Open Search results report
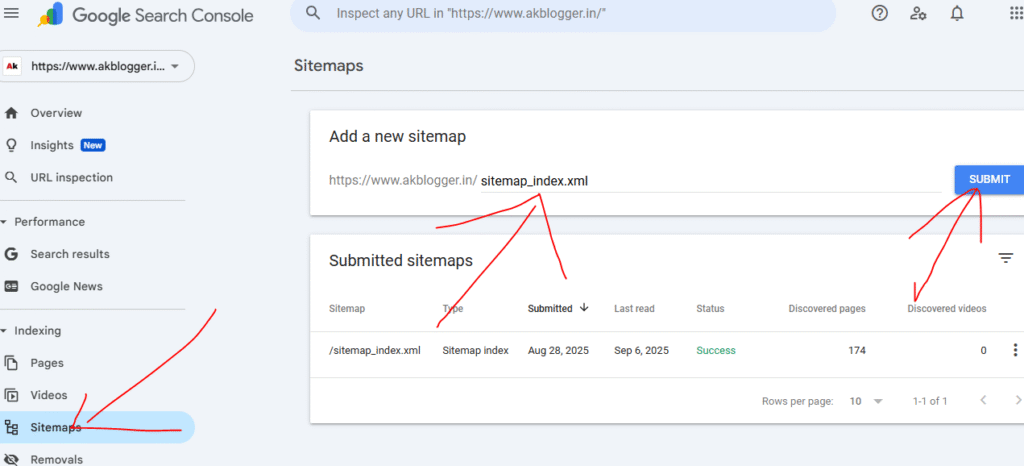 point(70,254)
